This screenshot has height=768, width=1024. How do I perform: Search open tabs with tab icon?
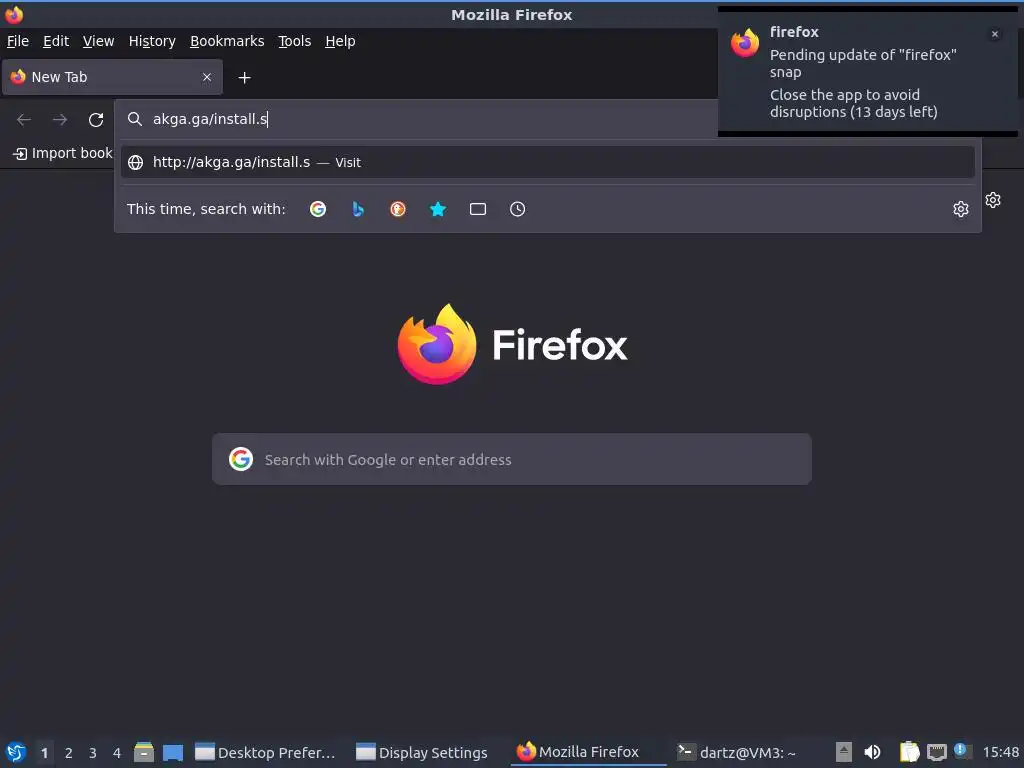click(478, 209)
